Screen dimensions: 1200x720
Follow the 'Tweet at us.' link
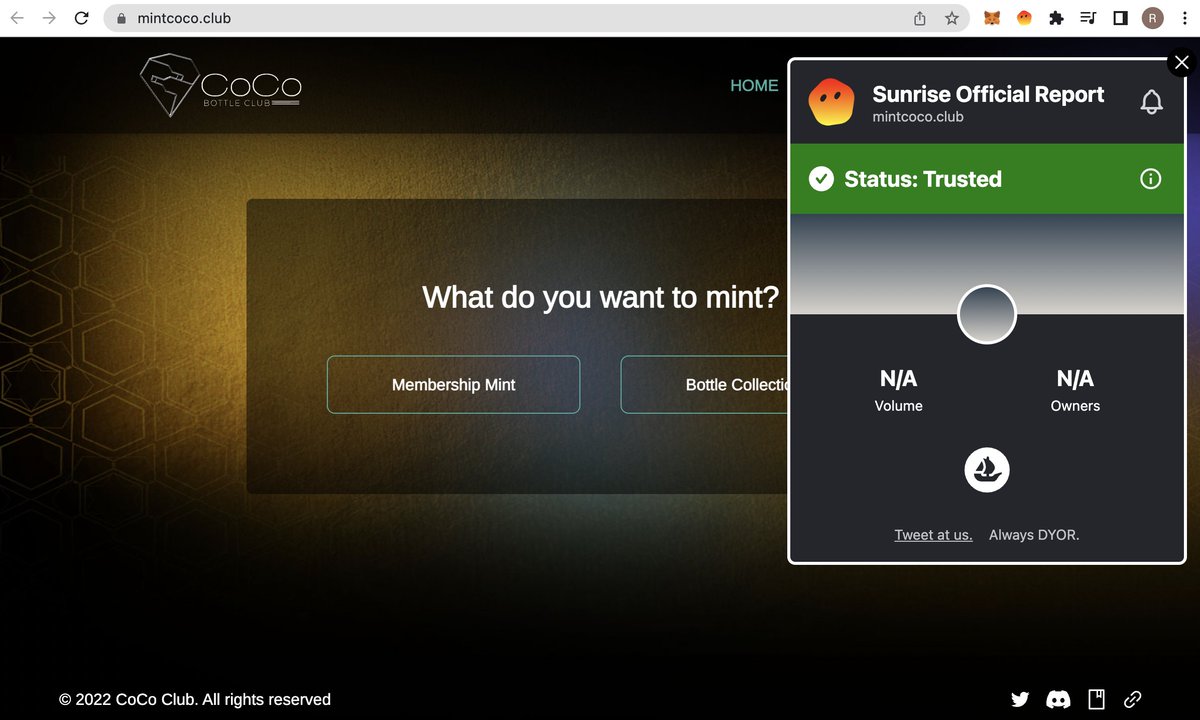click(x=933, y=535)
